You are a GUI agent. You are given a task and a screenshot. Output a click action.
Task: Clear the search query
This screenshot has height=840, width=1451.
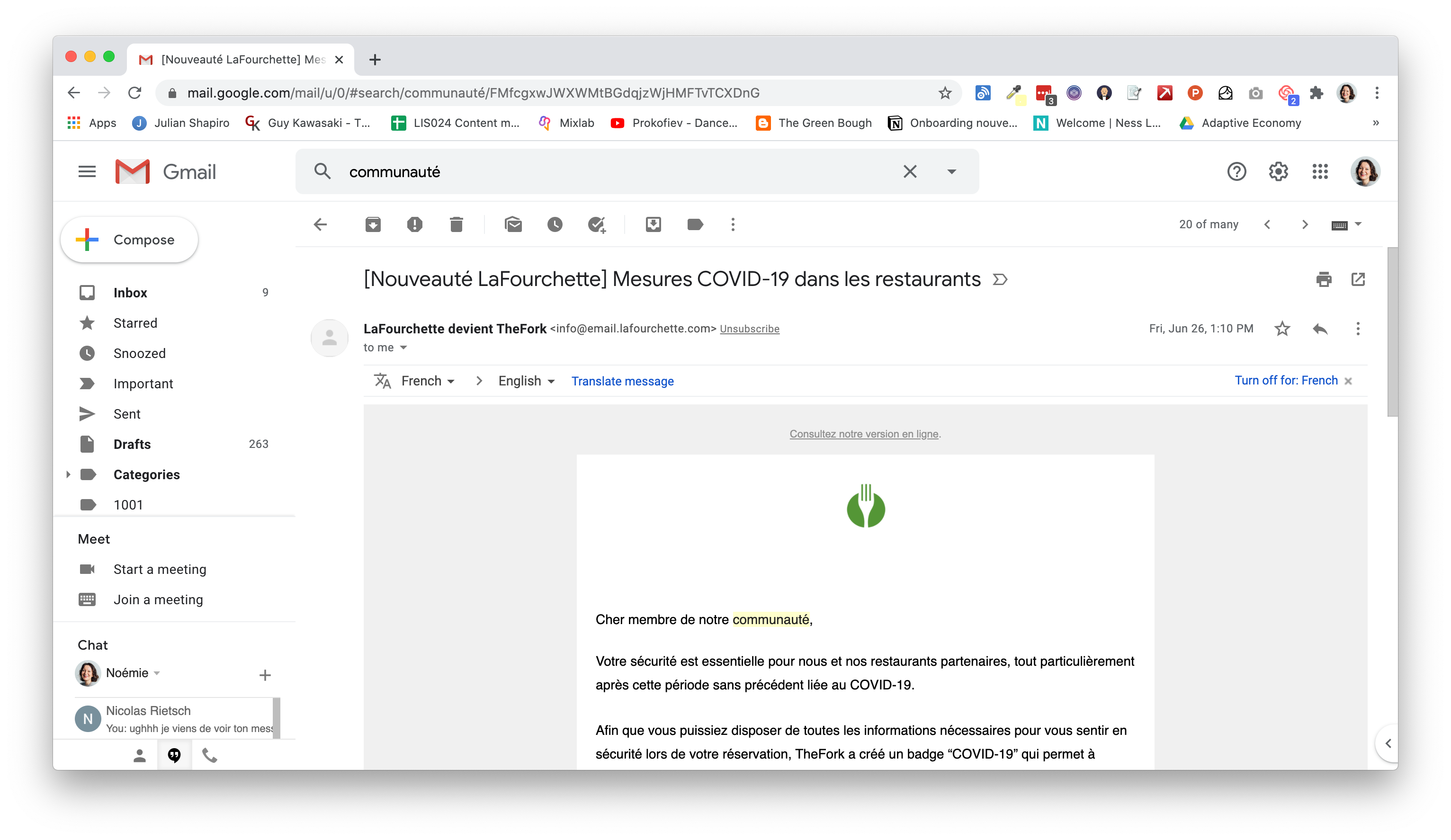(910, 171)
